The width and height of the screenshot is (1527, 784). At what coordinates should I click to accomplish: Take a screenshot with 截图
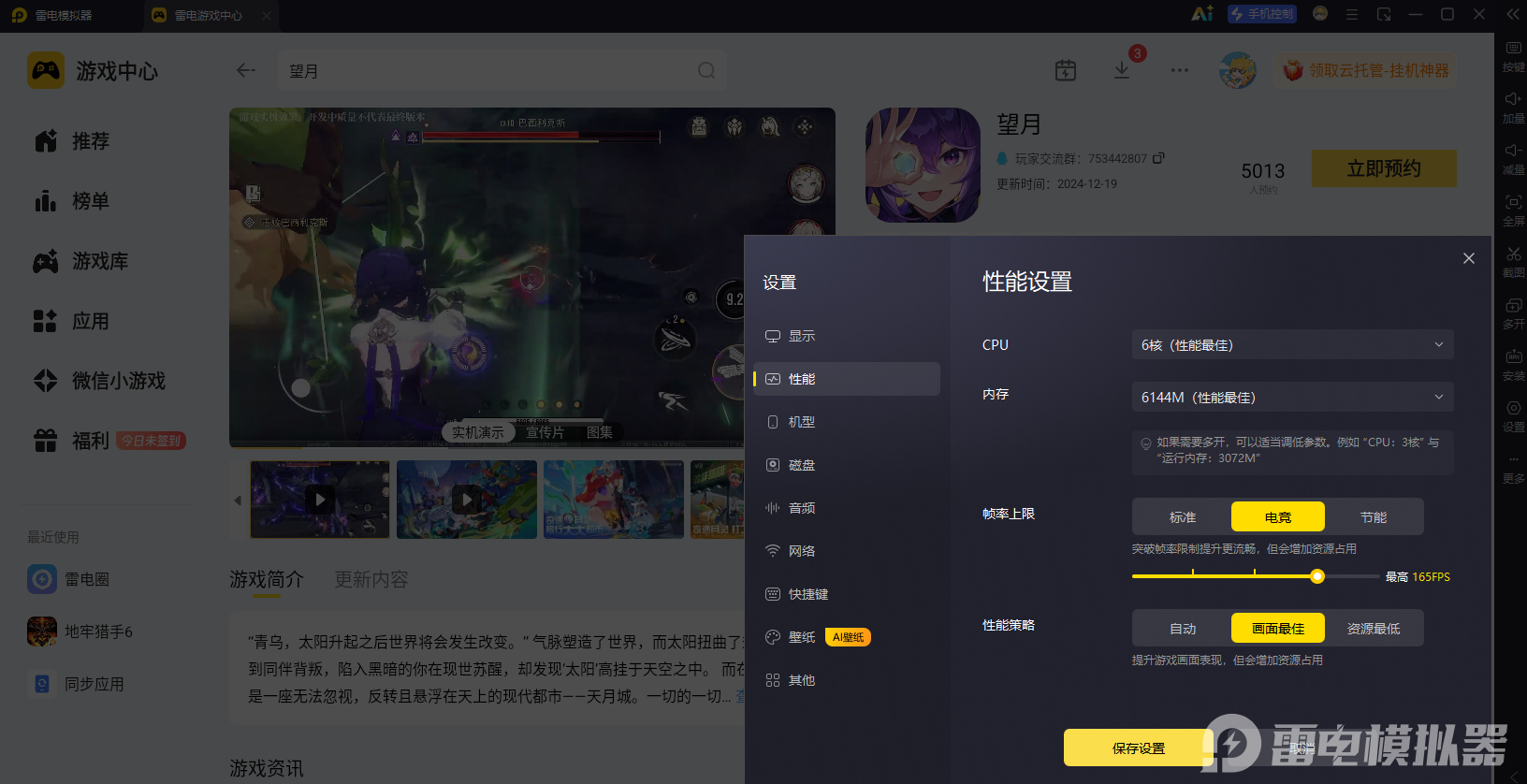tap(1513, 261)
